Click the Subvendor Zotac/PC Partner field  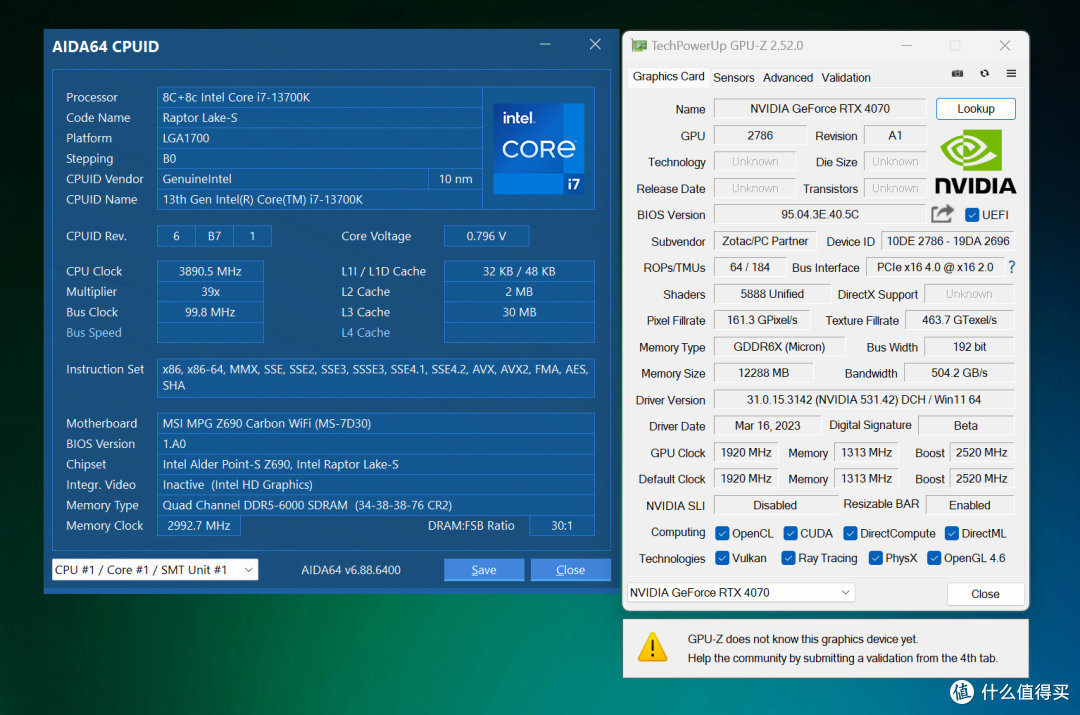(765, 241)
